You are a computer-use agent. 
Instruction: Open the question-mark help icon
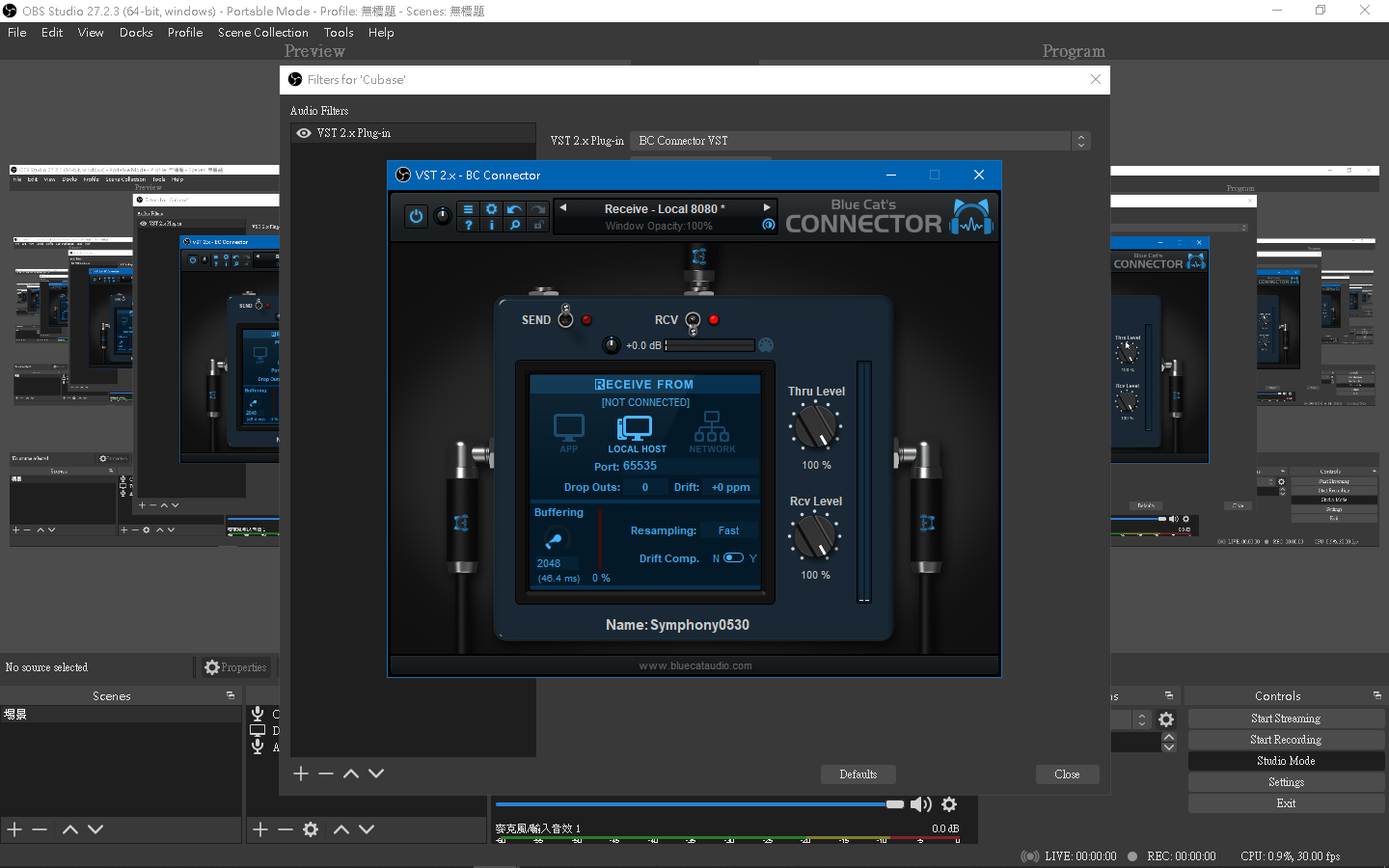point(468,225)
